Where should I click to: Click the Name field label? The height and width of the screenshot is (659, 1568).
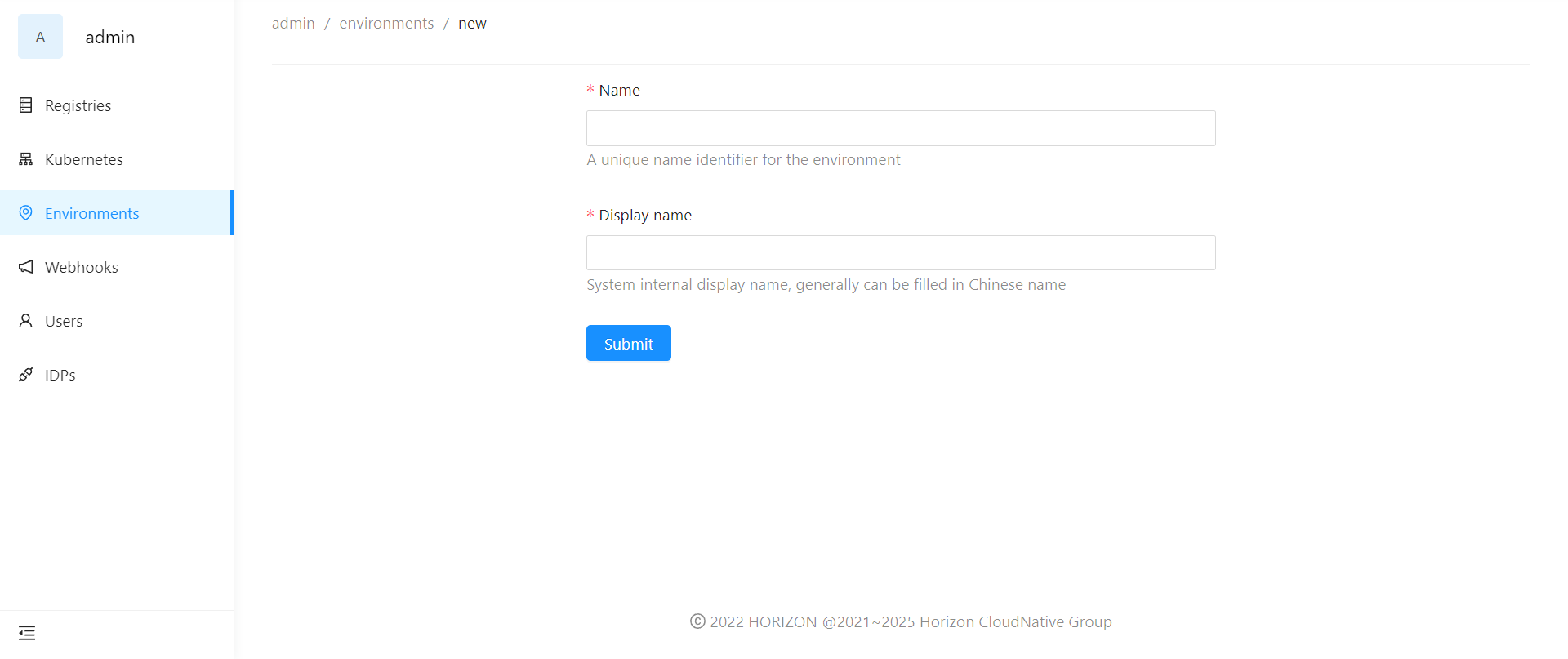tap(619, 91)
